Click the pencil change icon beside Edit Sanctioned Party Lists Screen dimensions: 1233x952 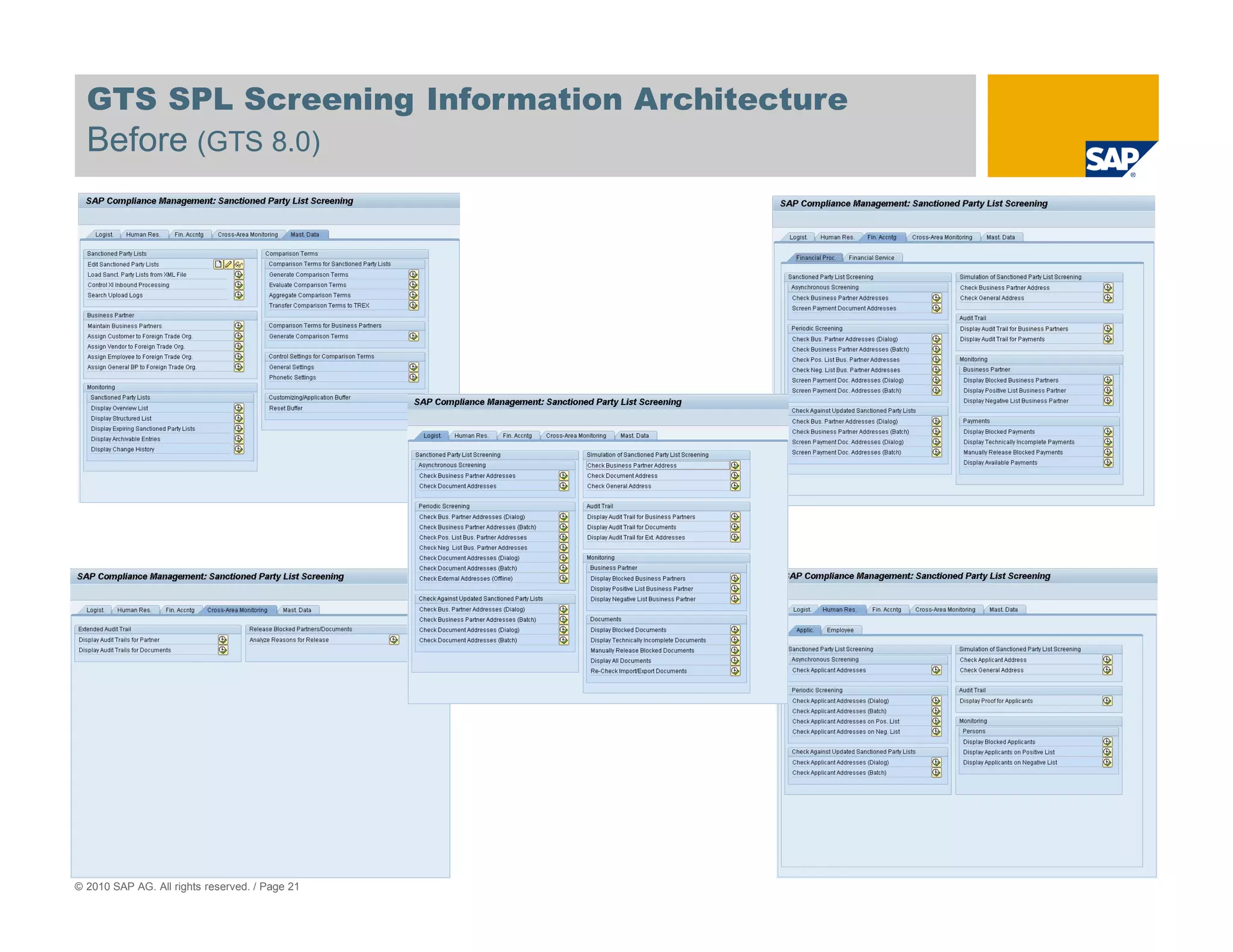click(x=229, y=264)
